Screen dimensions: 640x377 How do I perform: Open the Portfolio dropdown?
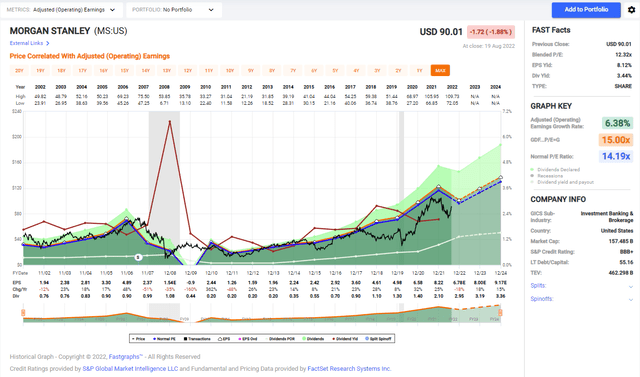click(174, 10)
